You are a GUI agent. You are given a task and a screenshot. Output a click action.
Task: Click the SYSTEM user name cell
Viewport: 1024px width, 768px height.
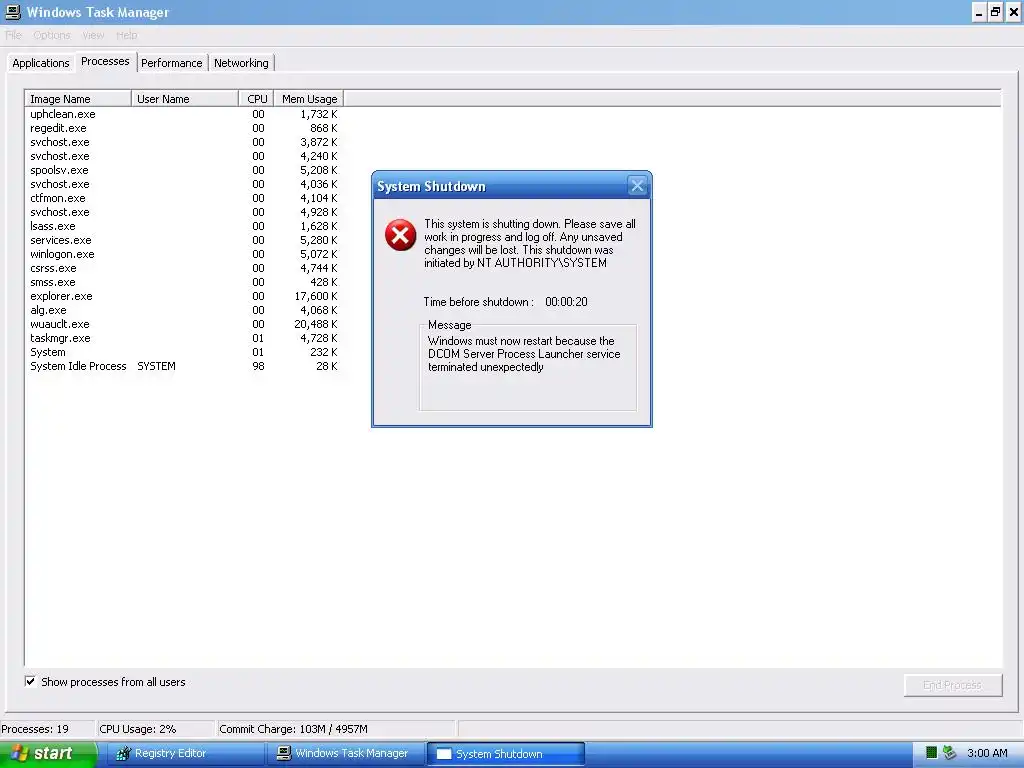click(x=156, y=366)
